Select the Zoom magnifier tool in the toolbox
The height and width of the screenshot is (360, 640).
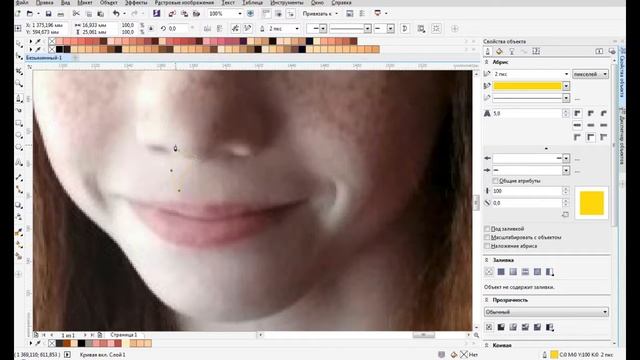coord(19,84)
